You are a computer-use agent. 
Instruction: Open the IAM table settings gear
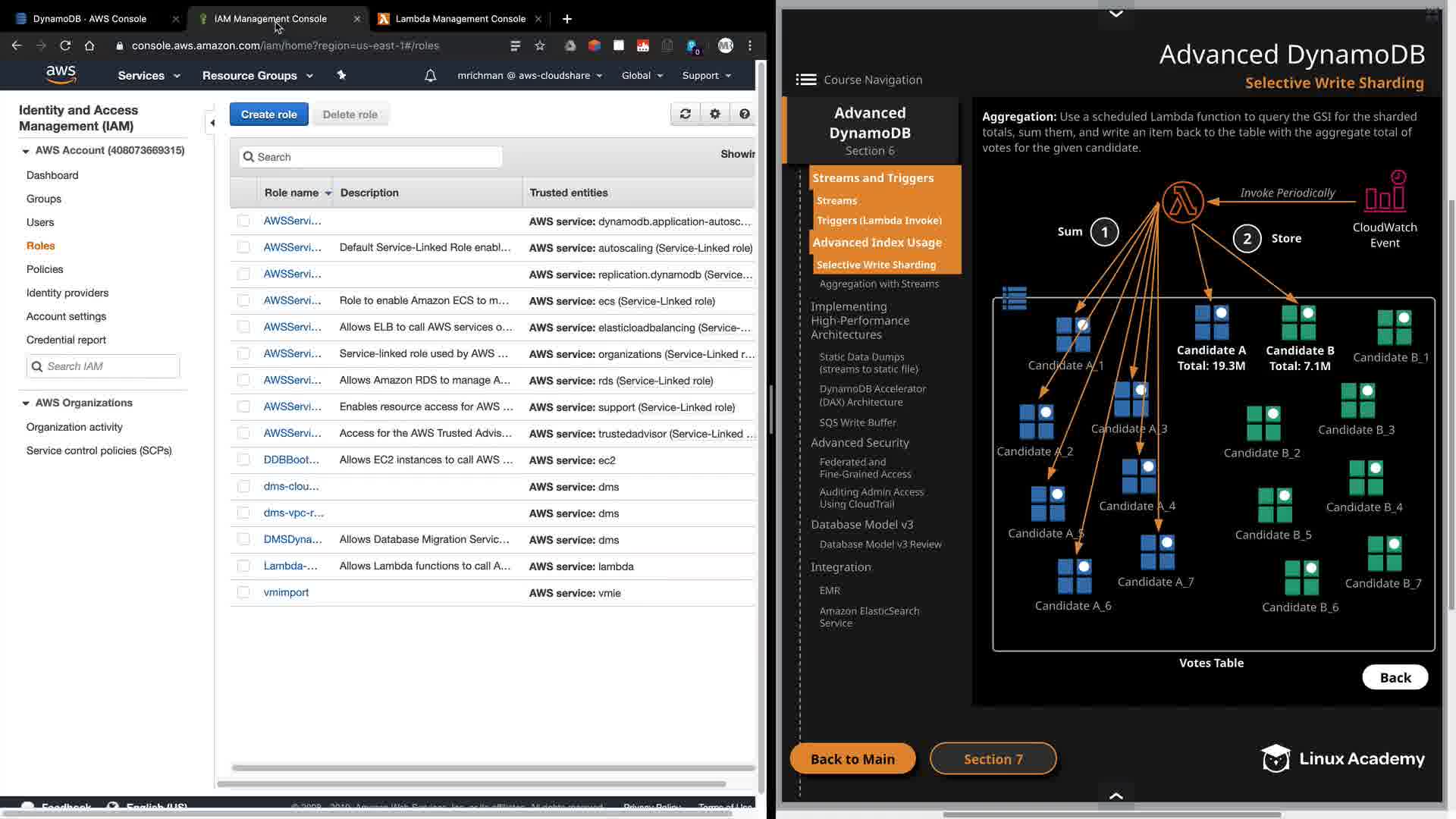(x=714, y=114)
